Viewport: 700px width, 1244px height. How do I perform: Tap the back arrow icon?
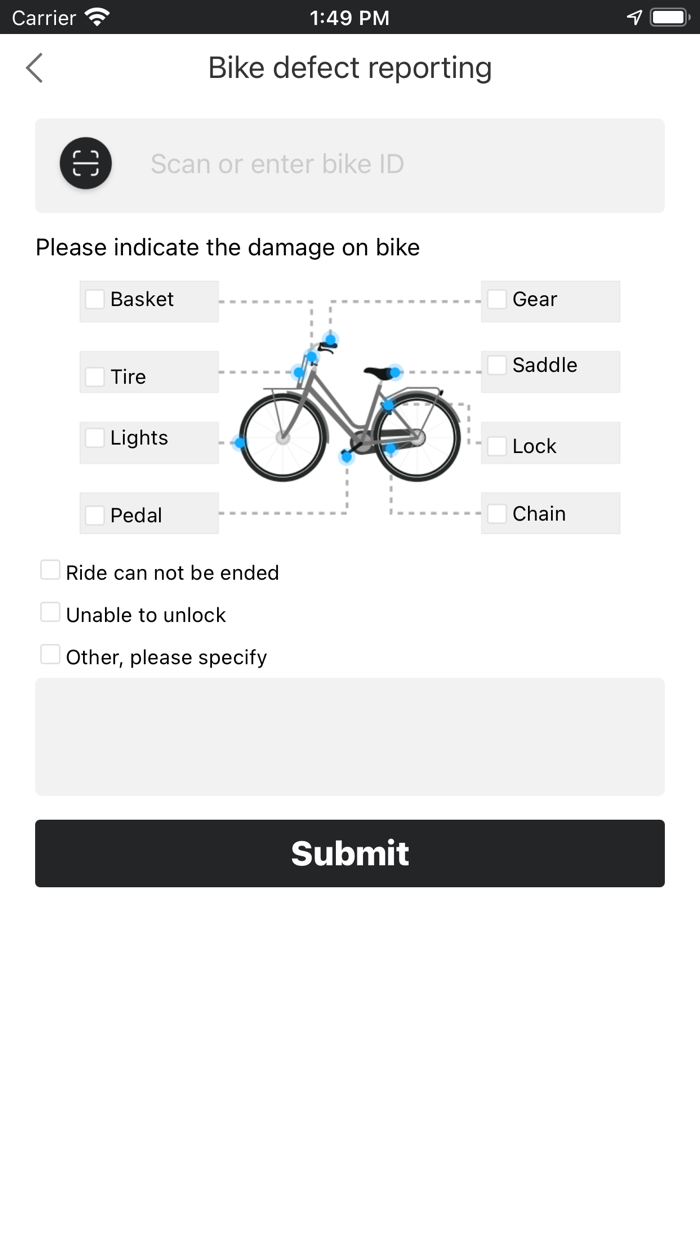coord(35,68)
